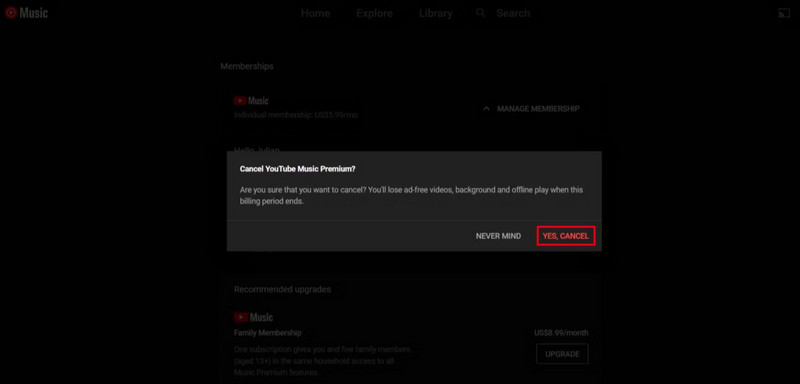The image size is (800, 384).
Task: Collapse the MANAGE MEMBERSHIP chevron
Action: (x=486, y=109)
